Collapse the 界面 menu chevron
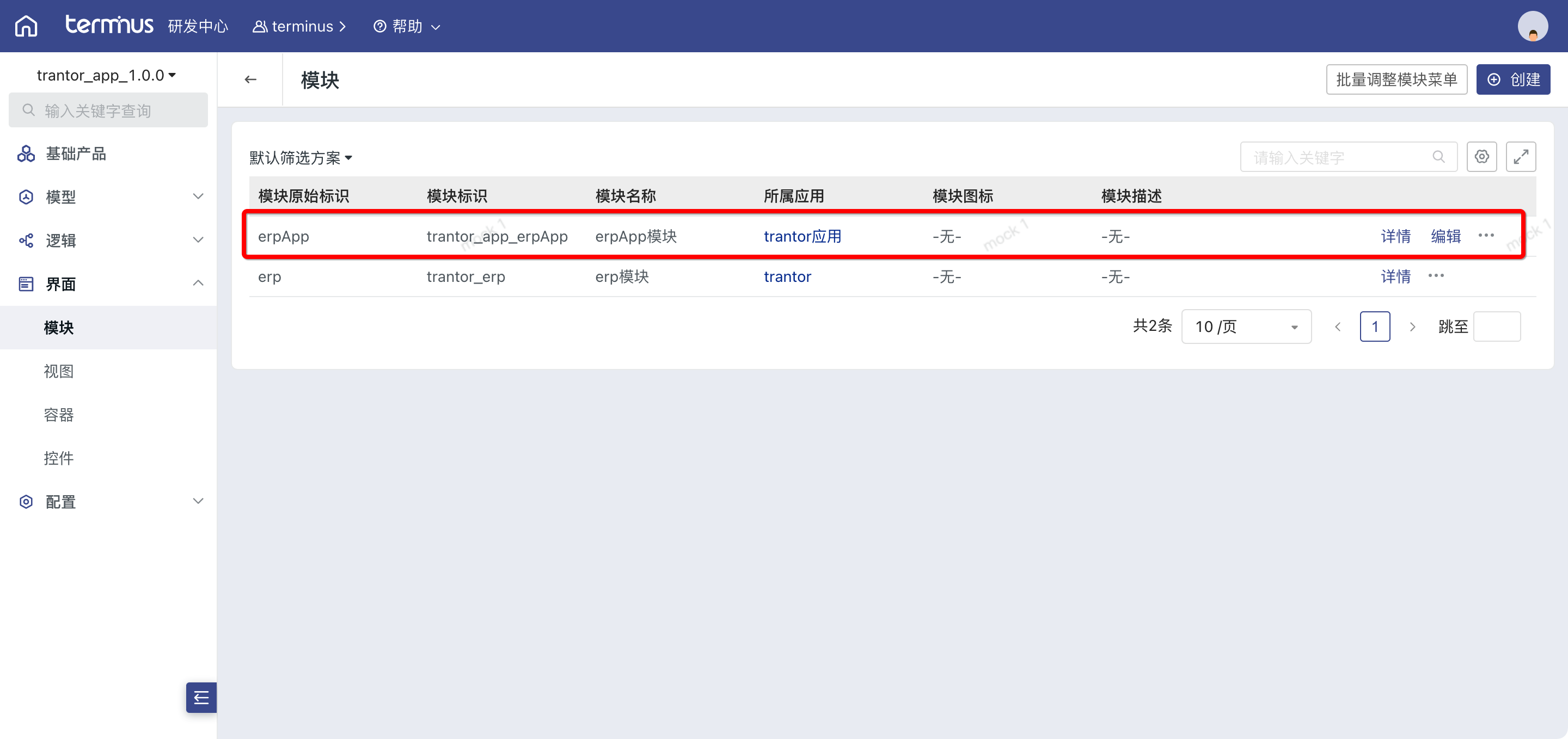Screen dimensions: 1568x739 (x=198, y=284)
